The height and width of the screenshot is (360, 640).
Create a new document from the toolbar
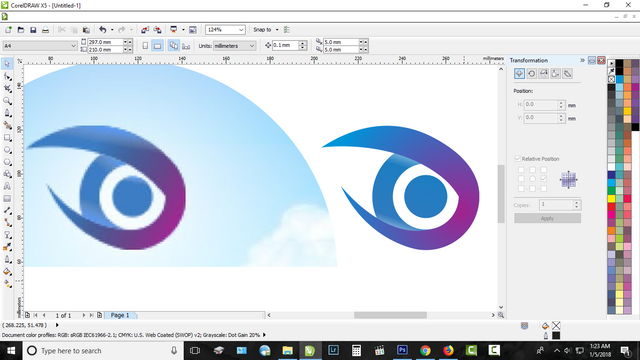click(x=8, y=30)
